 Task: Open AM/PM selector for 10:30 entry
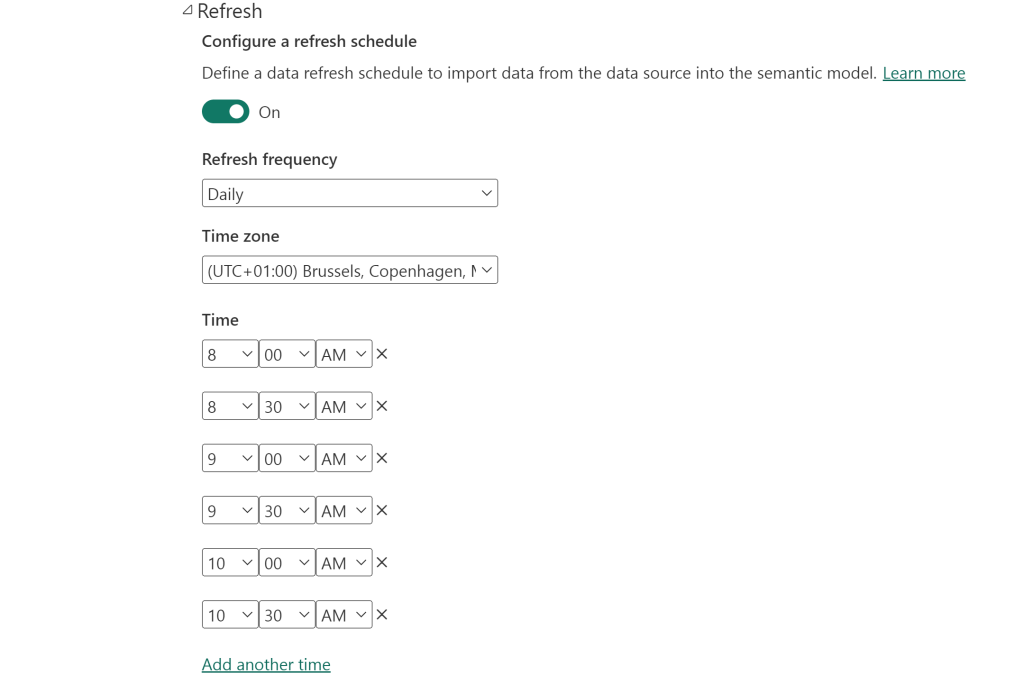click(x=344, y=614)
